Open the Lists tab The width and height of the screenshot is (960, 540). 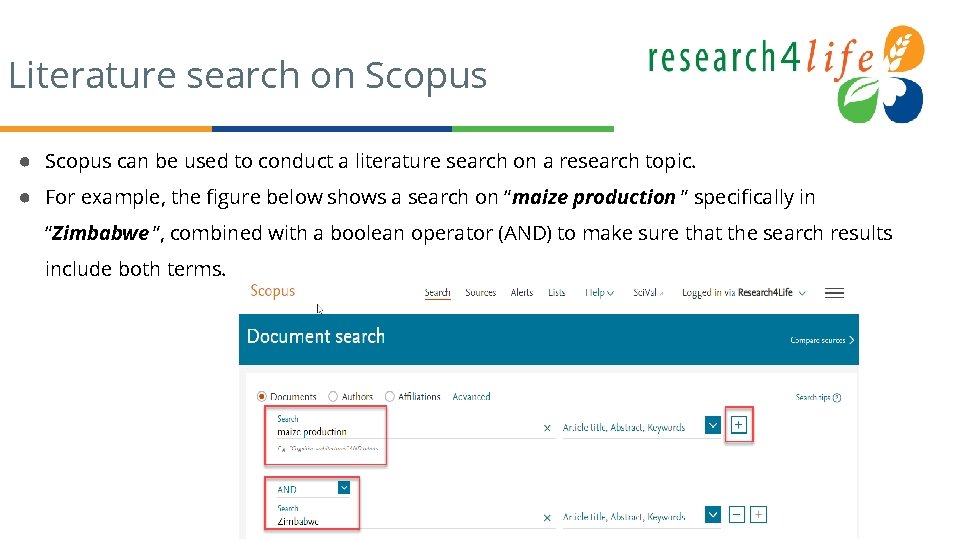tap(557, 293)
